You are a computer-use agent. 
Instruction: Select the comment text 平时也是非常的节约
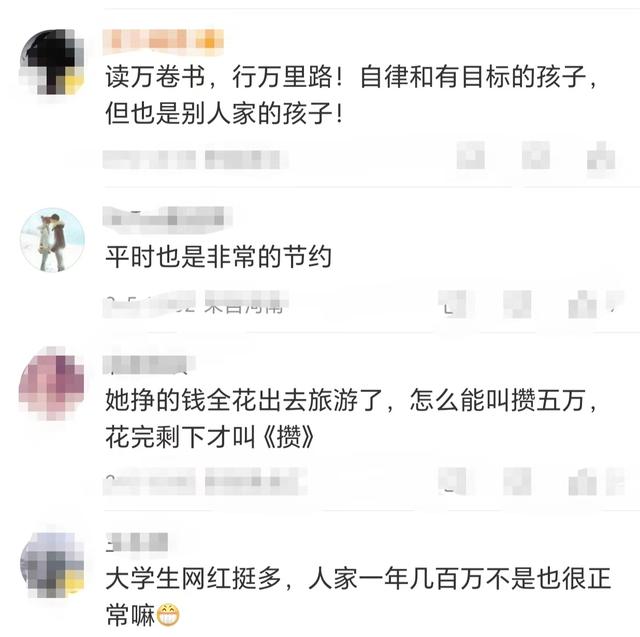(x=218, y=257)
